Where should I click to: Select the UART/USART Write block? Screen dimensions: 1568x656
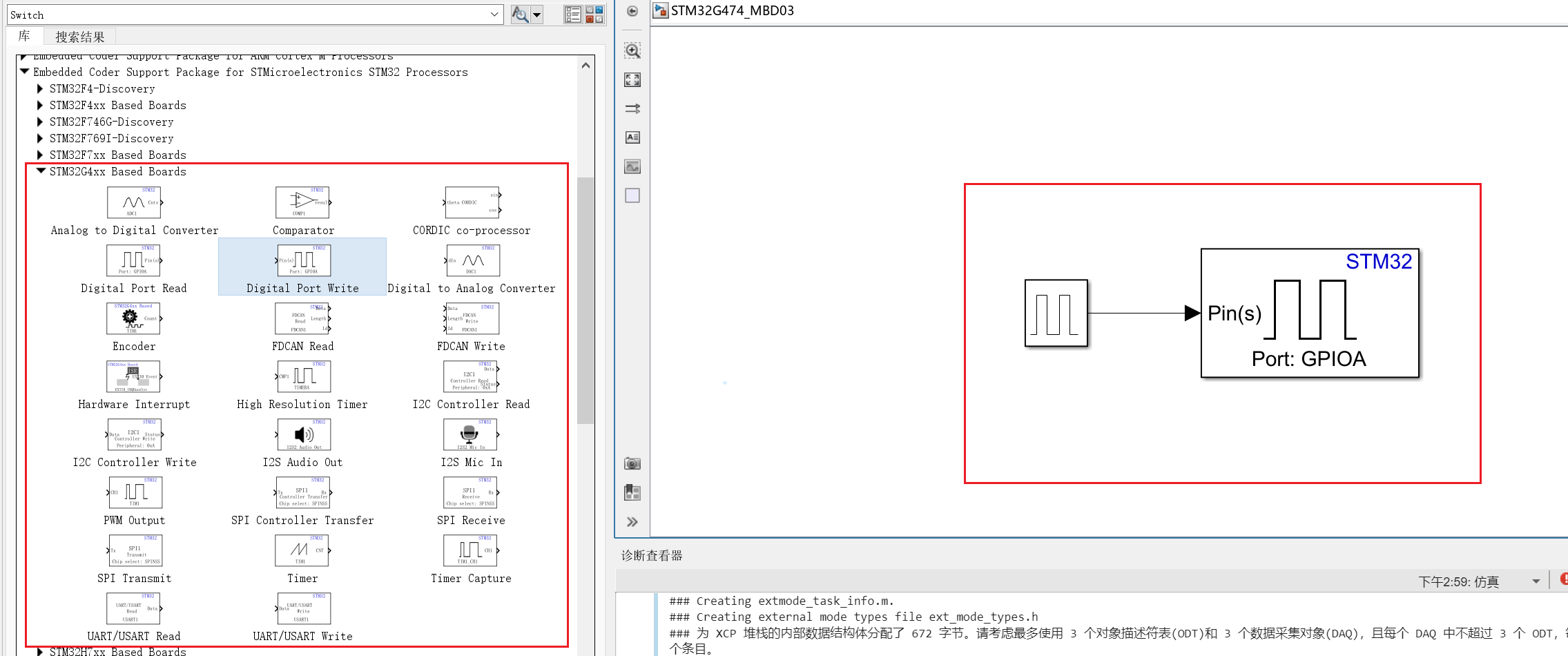[x=302, y=608]
